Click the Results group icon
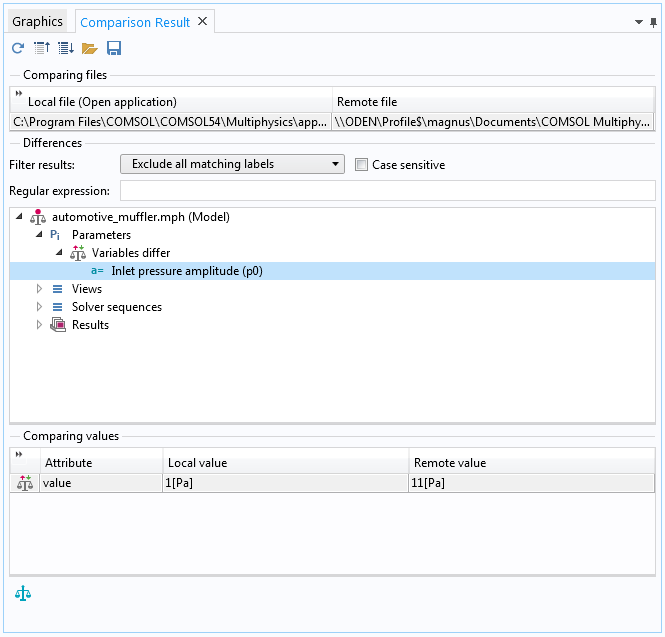 pyautogui.click(x=58, y=325)
